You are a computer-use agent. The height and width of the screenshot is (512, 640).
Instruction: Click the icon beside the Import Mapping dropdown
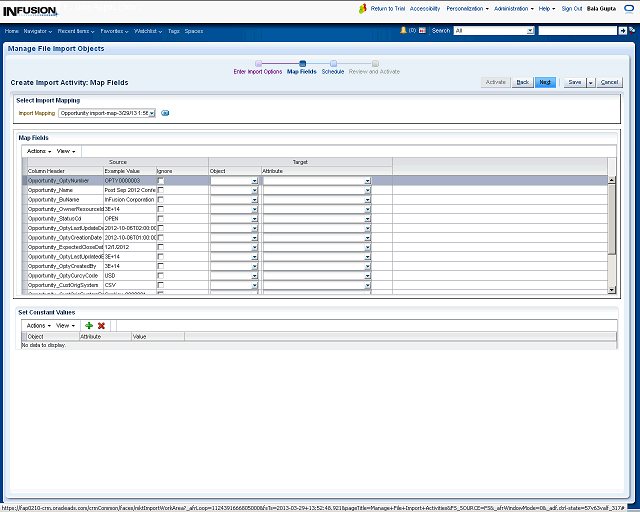pos(165,113)
